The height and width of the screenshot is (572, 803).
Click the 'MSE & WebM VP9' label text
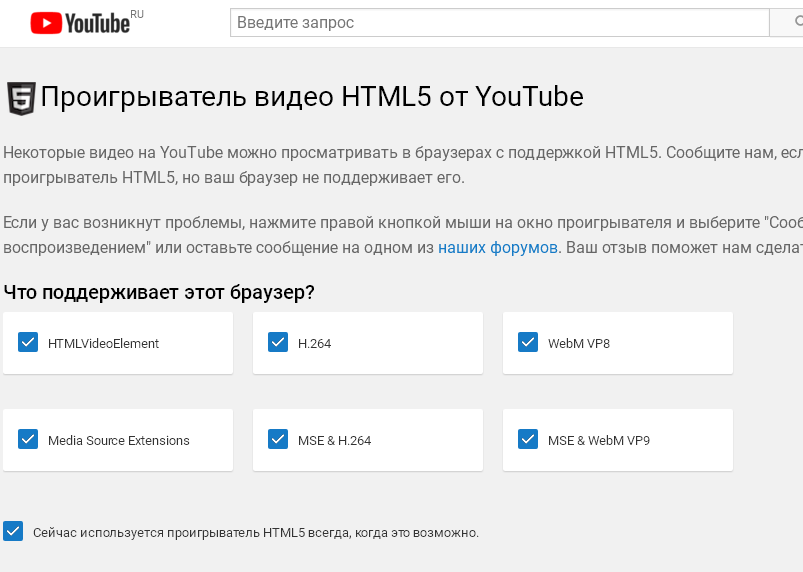coord(599,440)
